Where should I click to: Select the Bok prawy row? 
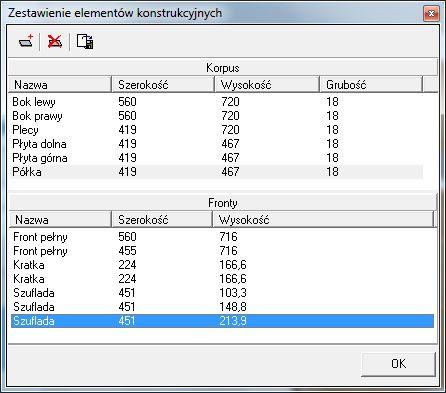[x=217, y=116]
